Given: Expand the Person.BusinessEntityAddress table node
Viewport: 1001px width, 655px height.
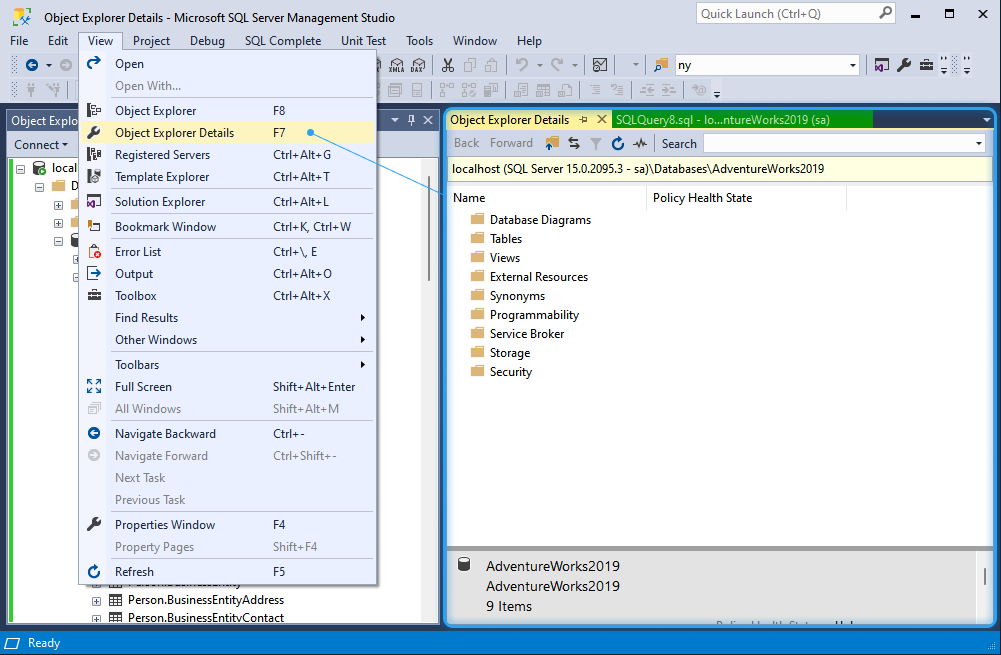Looking at the screenshot, I should pyautogui.click(x=96, y=601).
